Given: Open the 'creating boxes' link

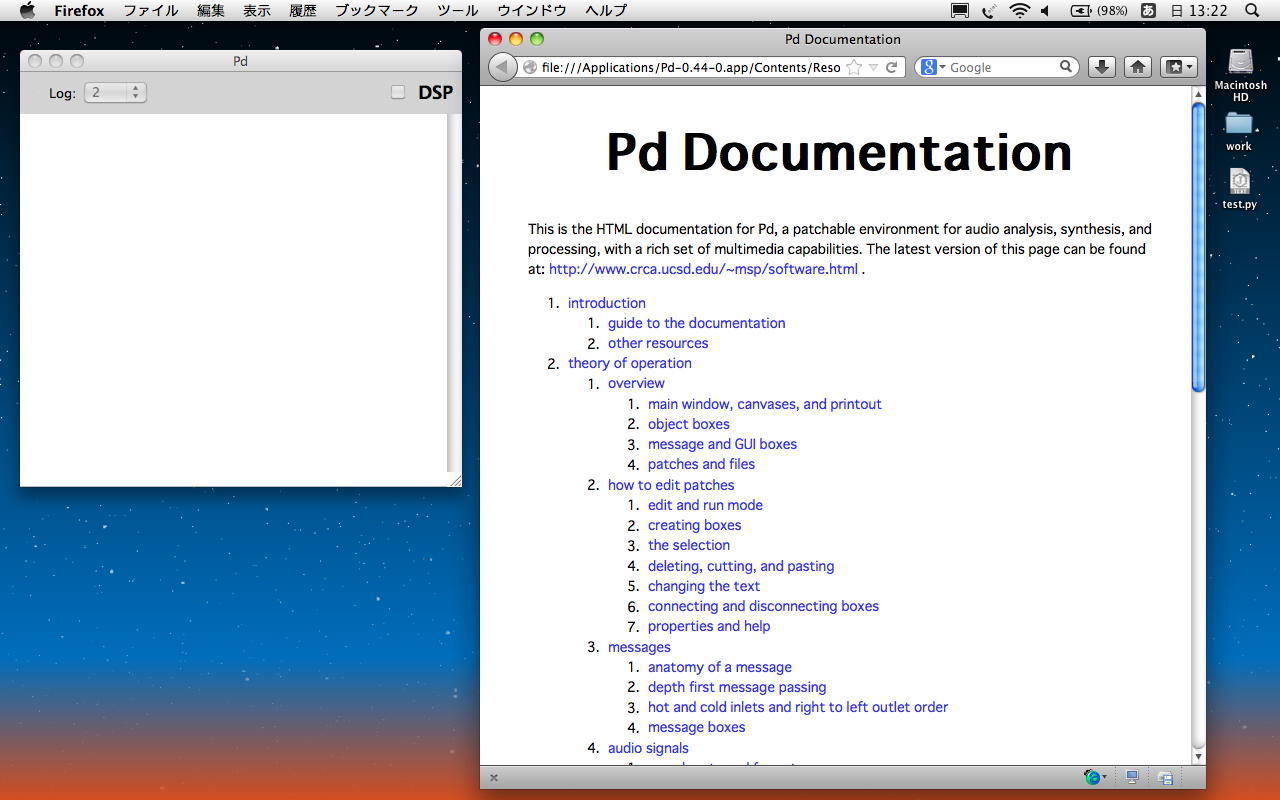Looking at the screenshot, I should click(695, 525).
